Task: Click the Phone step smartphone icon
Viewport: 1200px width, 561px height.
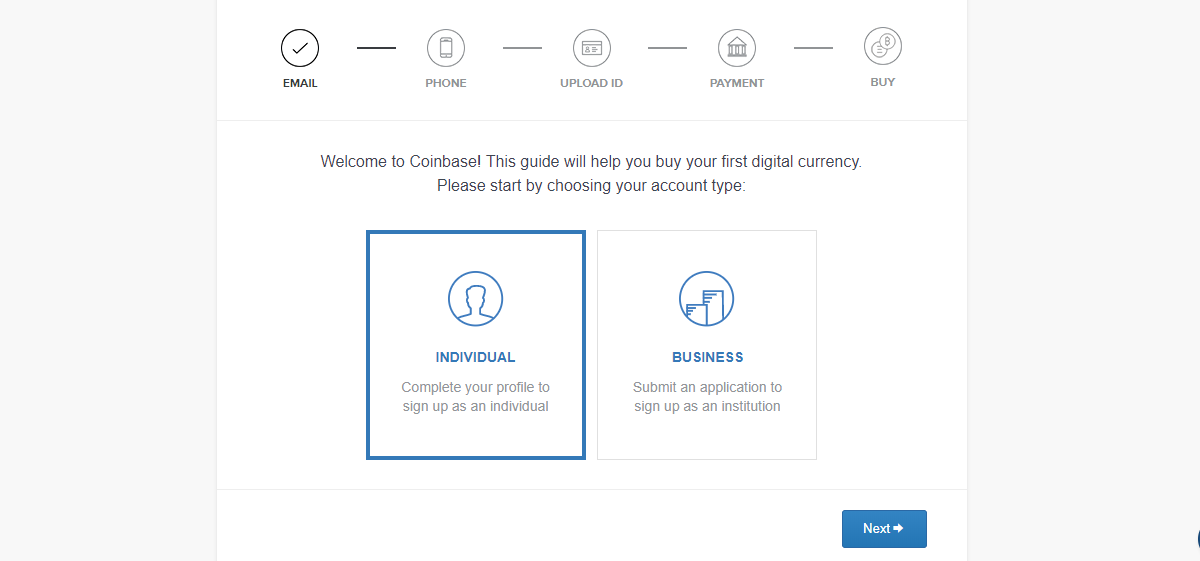Action: pyautogui.click(x=446, y=47)
